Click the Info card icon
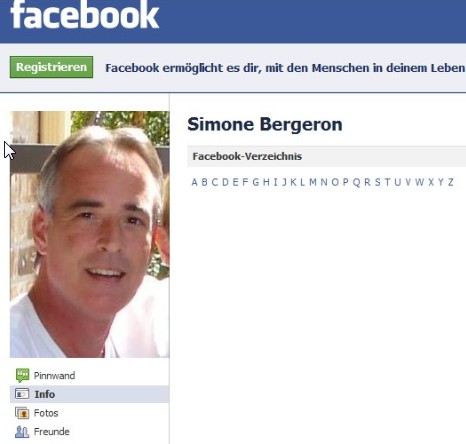The width and height of the screenshot is (466, 444). coord(22,394)
